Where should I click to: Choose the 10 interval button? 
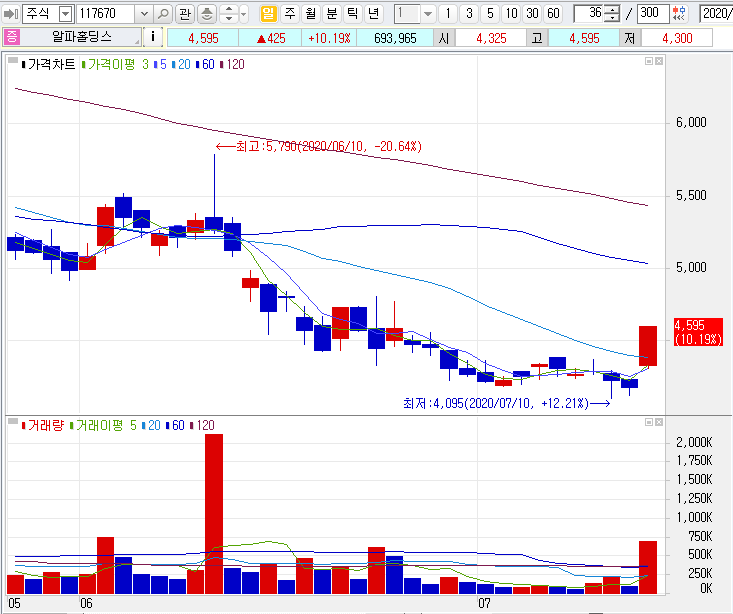tap(511, 14)
